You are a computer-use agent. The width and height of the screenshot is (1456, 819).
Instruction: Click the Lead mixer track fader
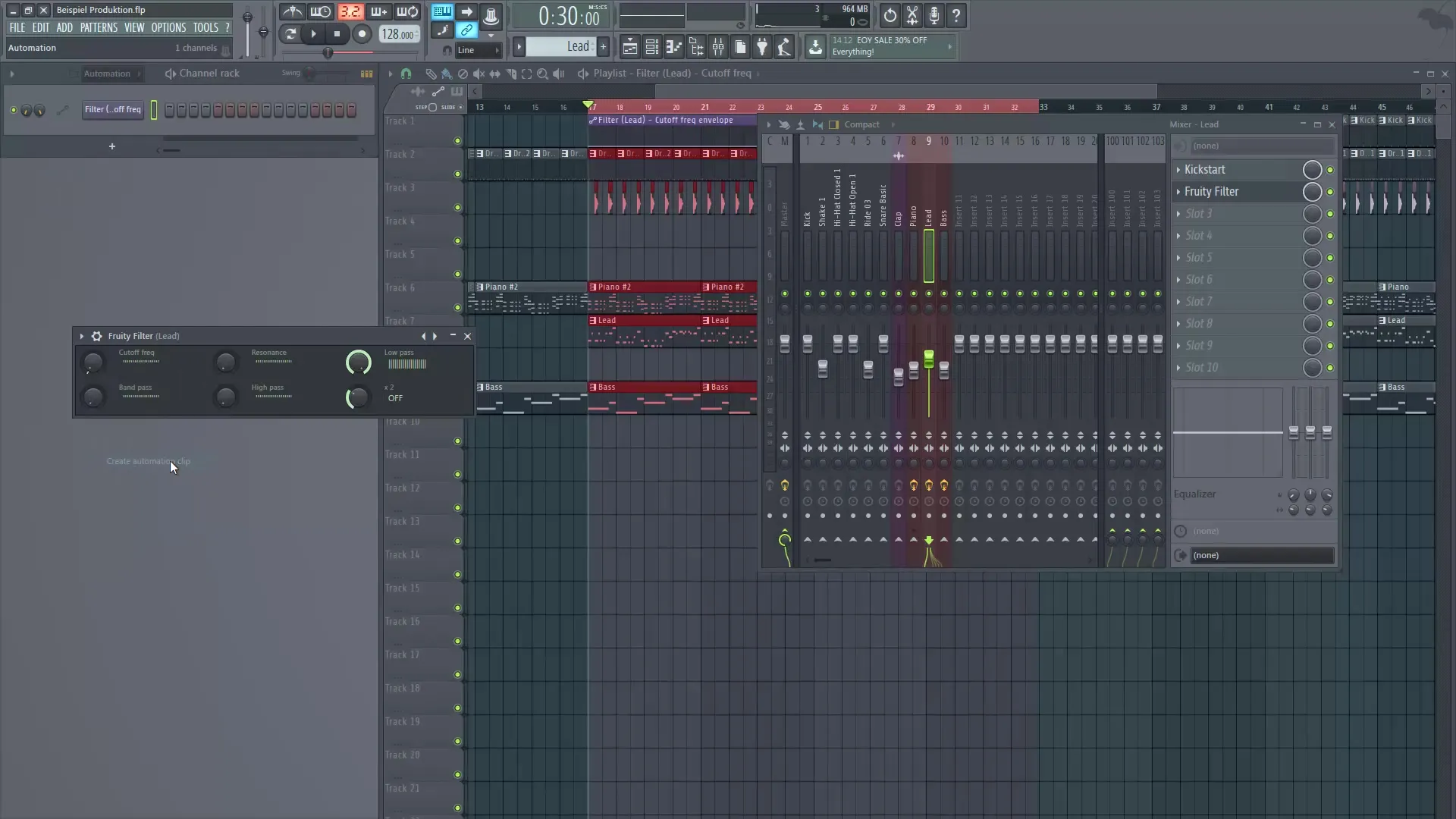(x=929, y=359)
